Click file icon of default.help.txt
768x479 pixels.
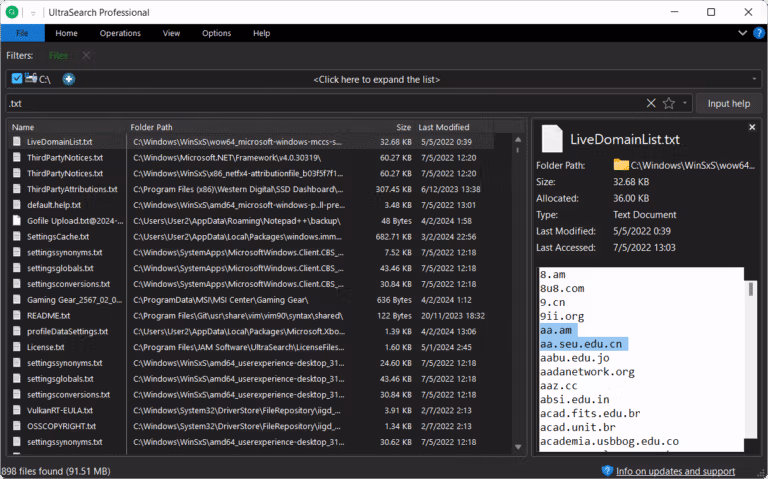click(x=17, y=205)
